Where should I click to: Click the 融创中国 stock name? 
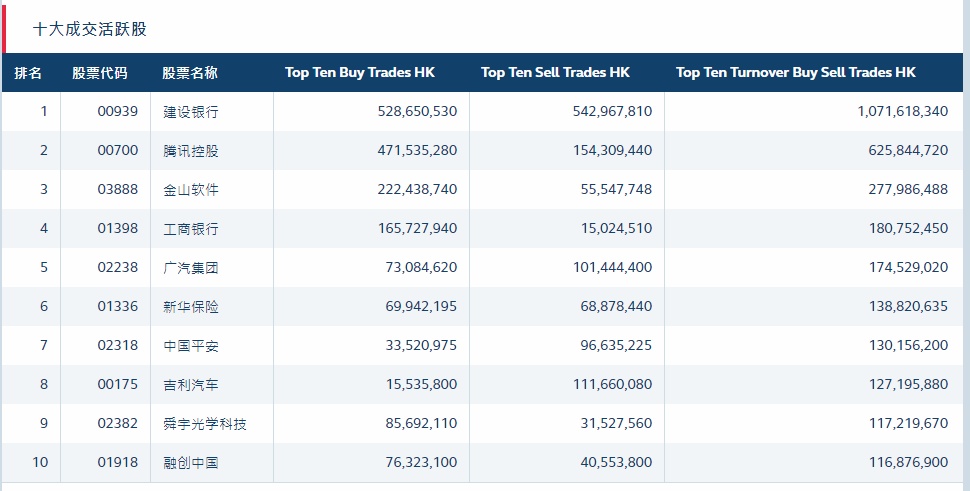click(x=191, y=463)
